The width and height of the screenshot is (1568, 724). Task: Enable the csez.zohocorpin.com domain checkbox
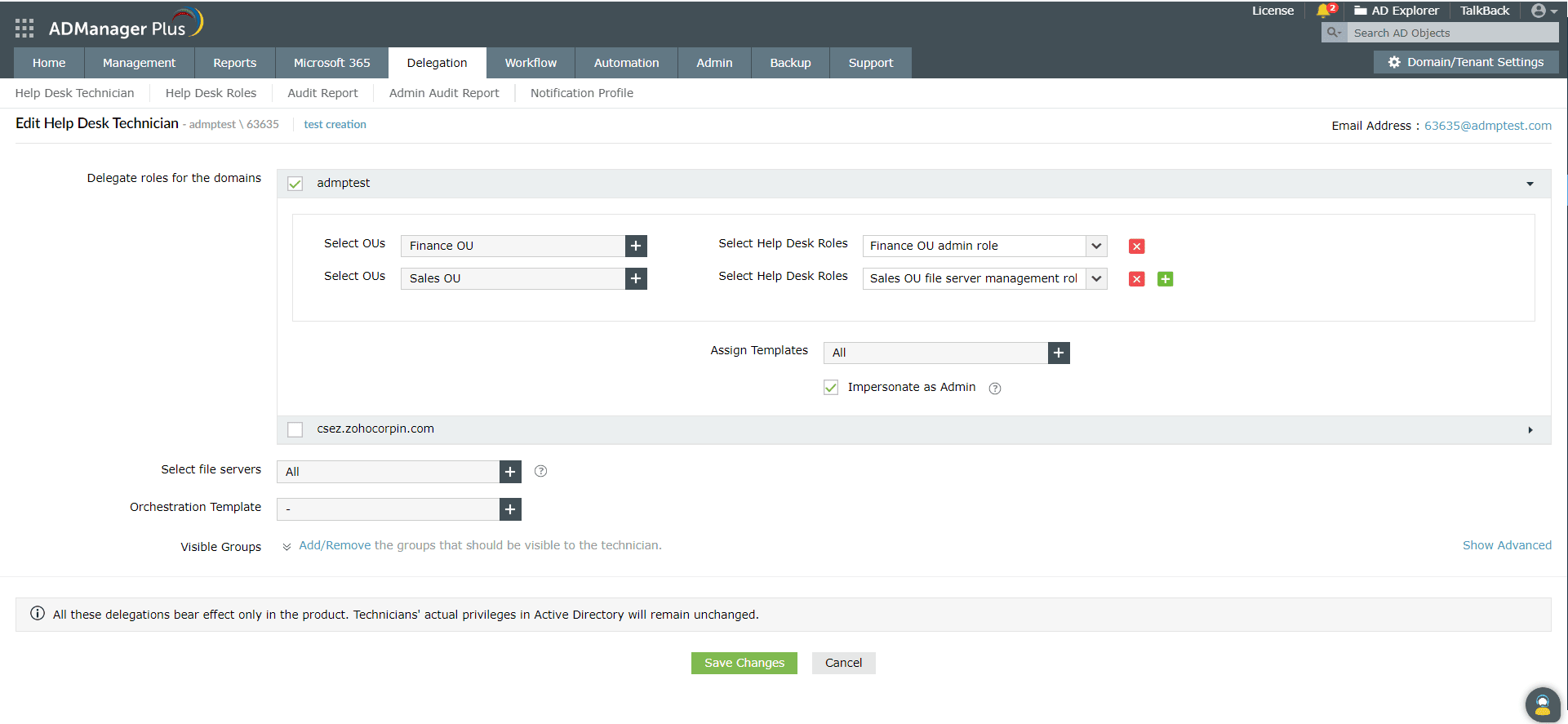[295, 429]
